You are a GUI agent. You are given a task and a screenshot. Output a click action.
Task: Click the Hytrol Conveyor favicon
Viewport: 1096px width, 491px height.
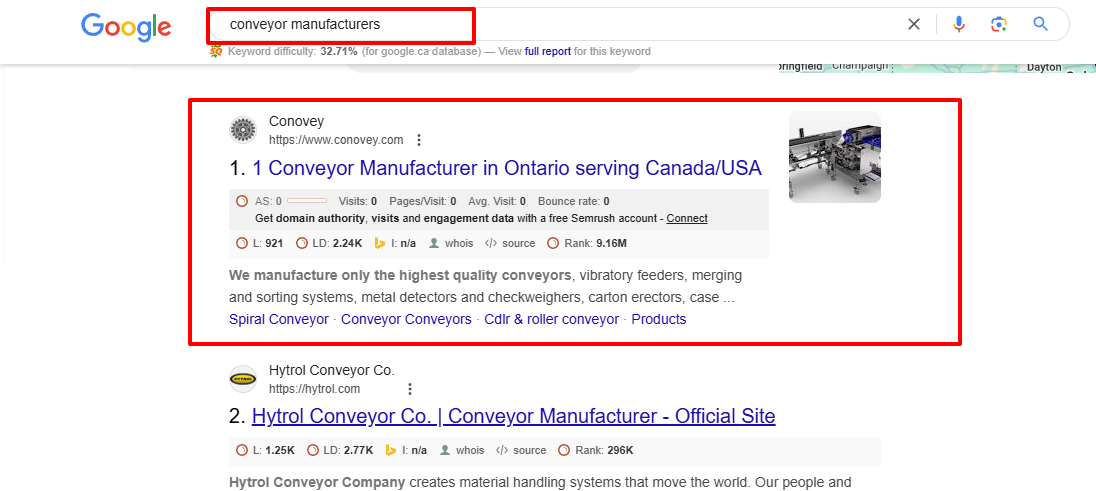click(x=243, y=378)
